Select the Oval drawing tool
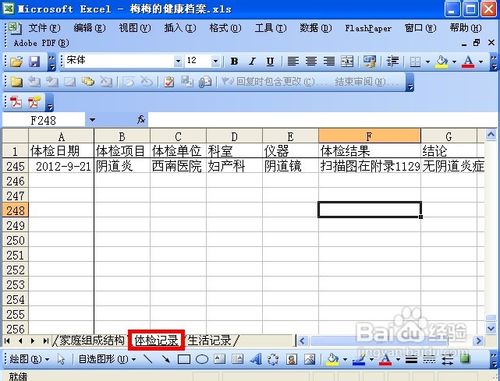The height and width of the screenshot is (381, 500). point(202,359)
